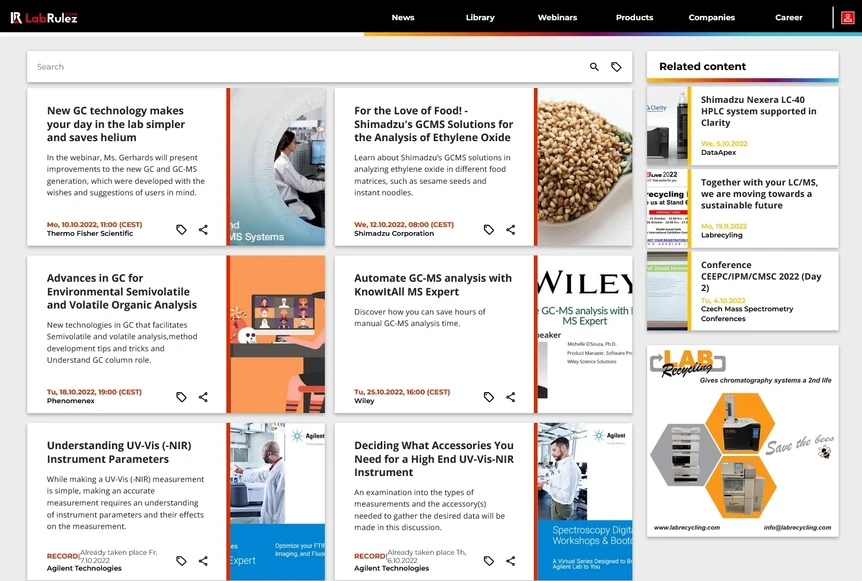Click 'Thermo Fisher Scientific' company name
862x581 pixels.
click(x=90, y=233)
